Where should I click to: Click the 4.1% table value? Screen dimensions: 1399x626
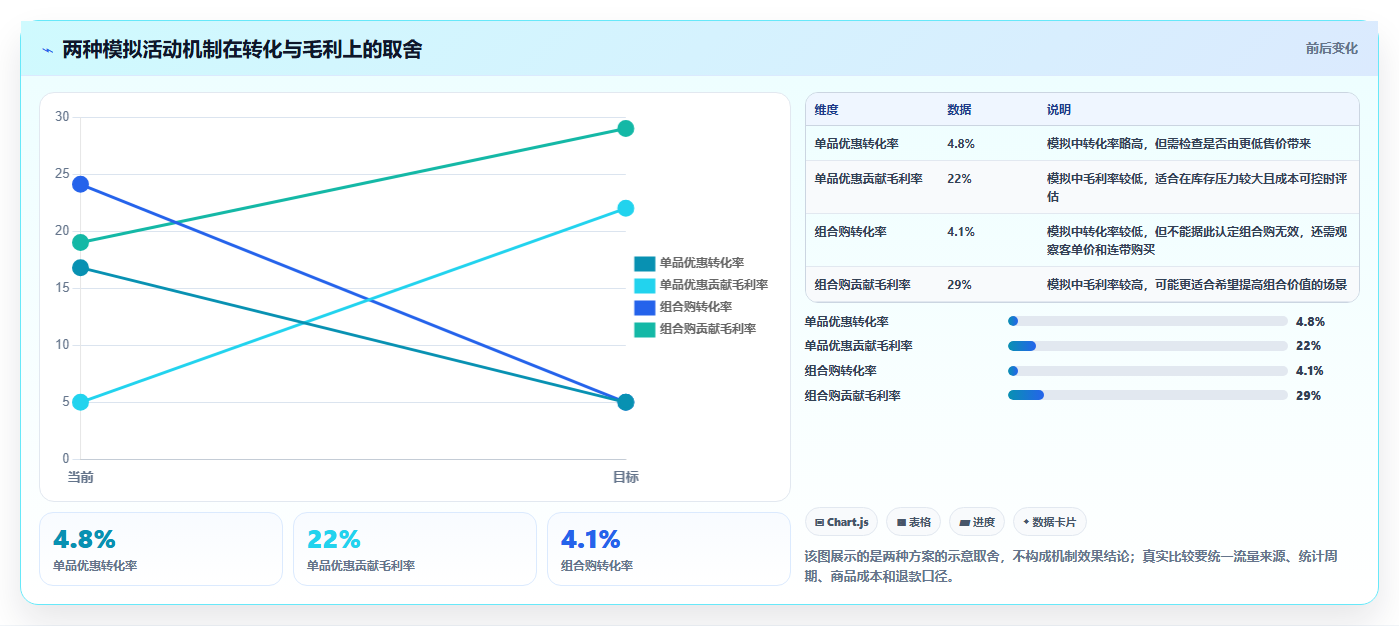point(961,232)
